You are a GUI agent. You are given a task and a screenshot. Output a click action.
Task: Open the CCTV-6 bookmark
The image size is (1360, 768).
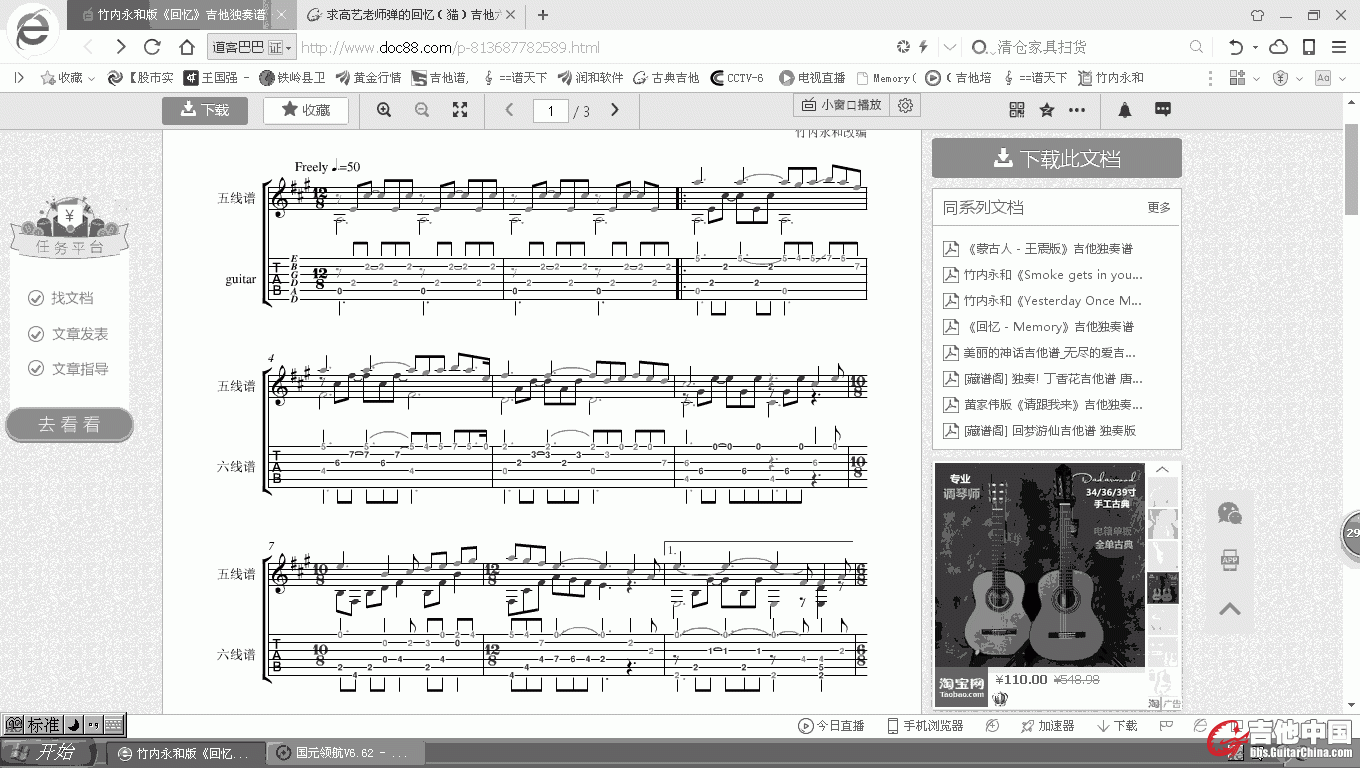[x=737, y=78]
